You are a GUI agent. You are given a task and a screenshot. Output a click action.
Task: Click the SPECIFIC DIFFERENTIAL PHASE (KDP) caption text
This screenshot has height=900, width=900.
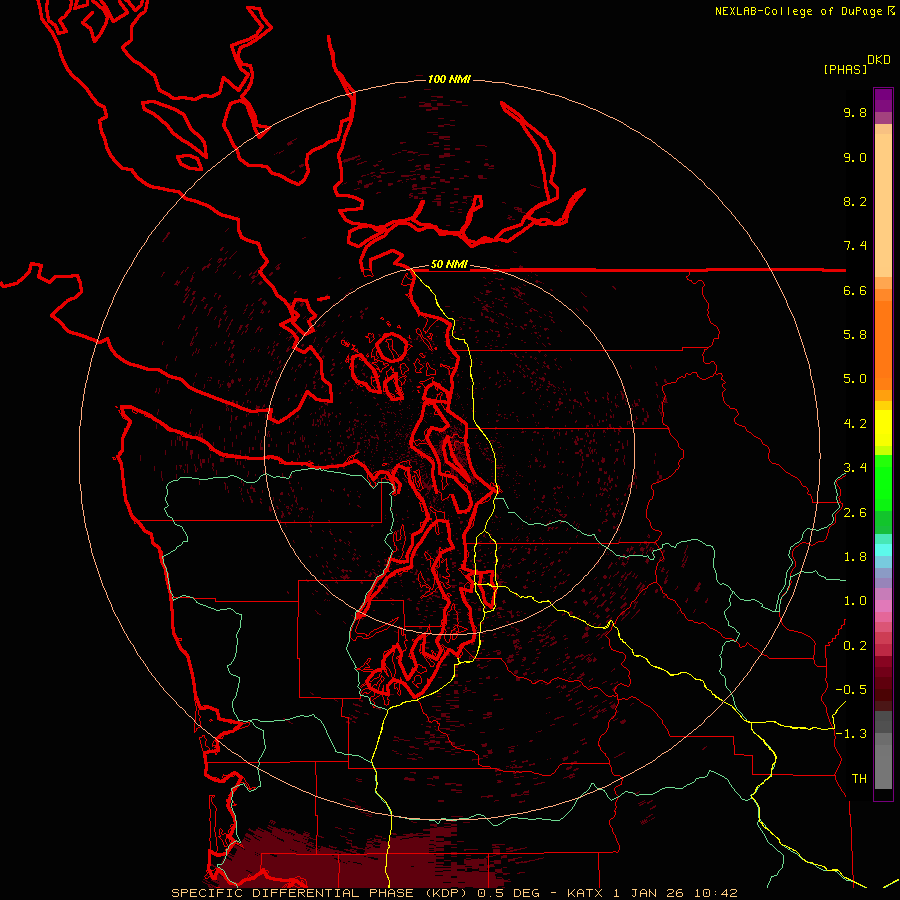(319, 893)
